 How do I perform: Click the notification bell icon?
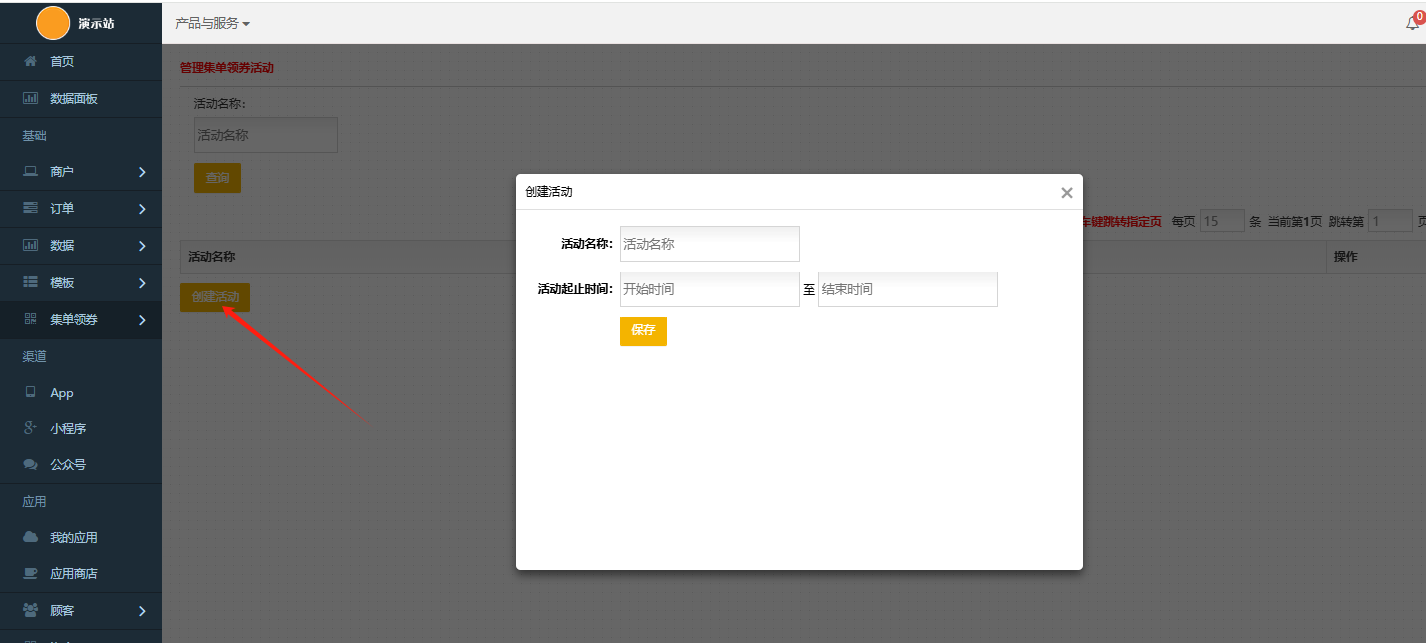click(1412, 23)
